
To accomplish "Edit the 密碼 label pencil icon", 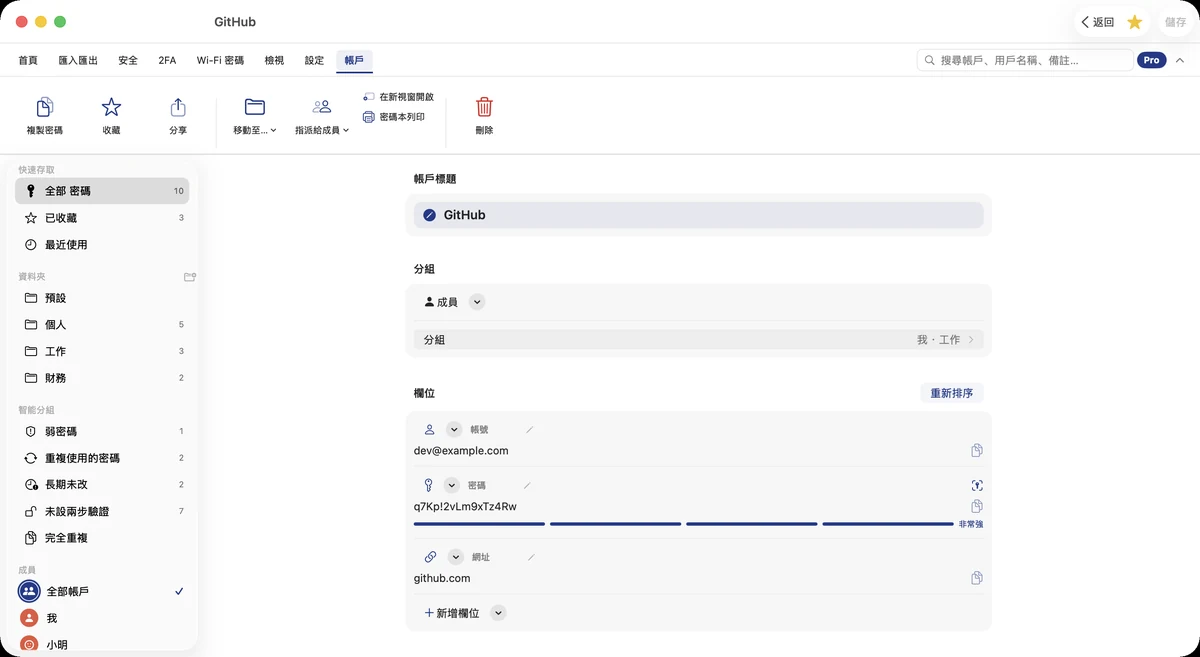I will [x=527, y=486].
